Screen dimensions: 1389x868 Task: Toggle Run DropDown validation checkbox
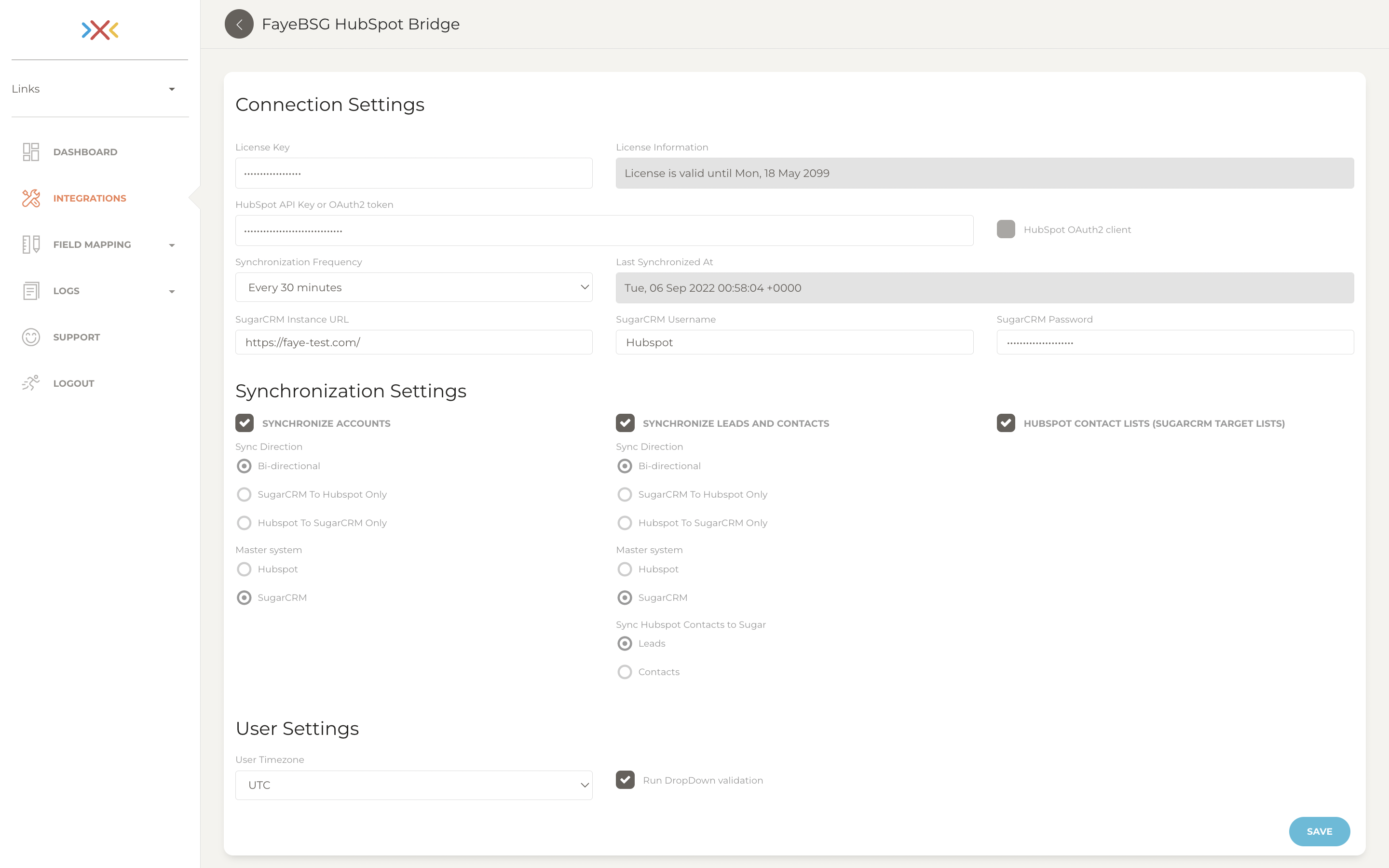625,780
